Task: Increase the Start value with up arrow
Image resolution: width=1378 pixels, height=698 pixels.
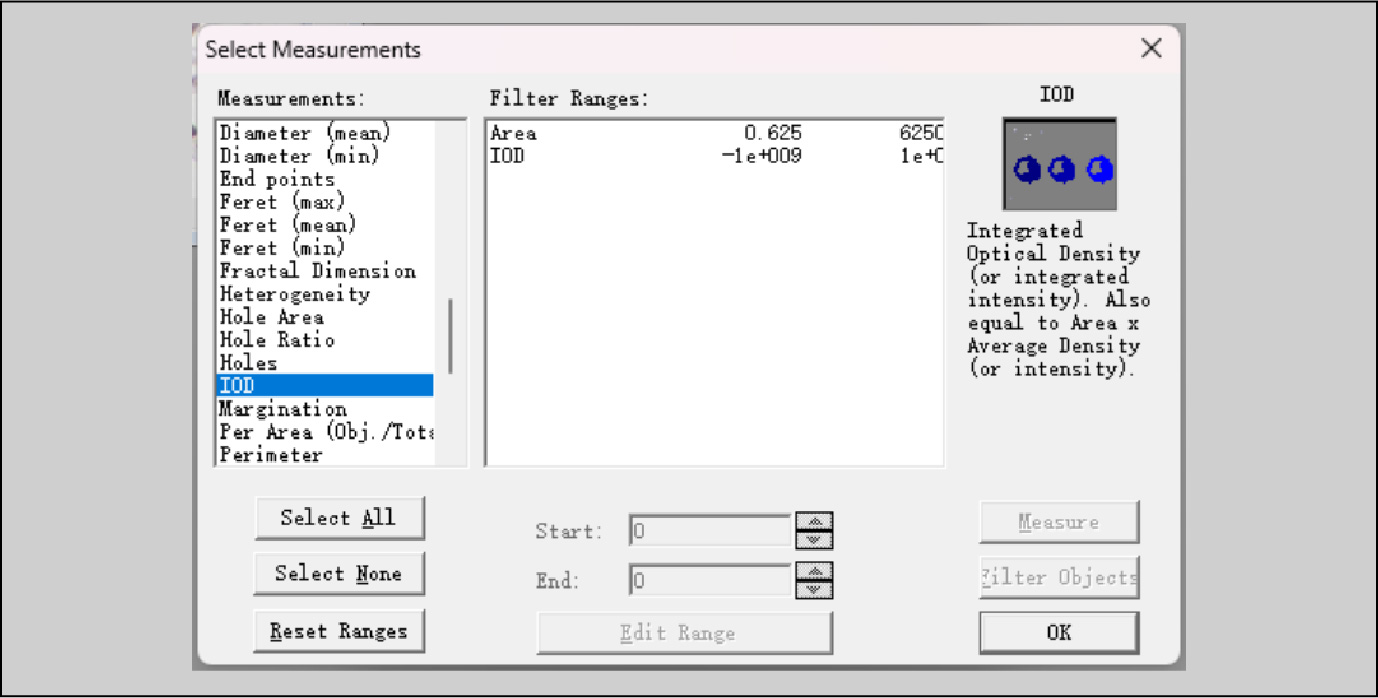Action: [814, 521]
